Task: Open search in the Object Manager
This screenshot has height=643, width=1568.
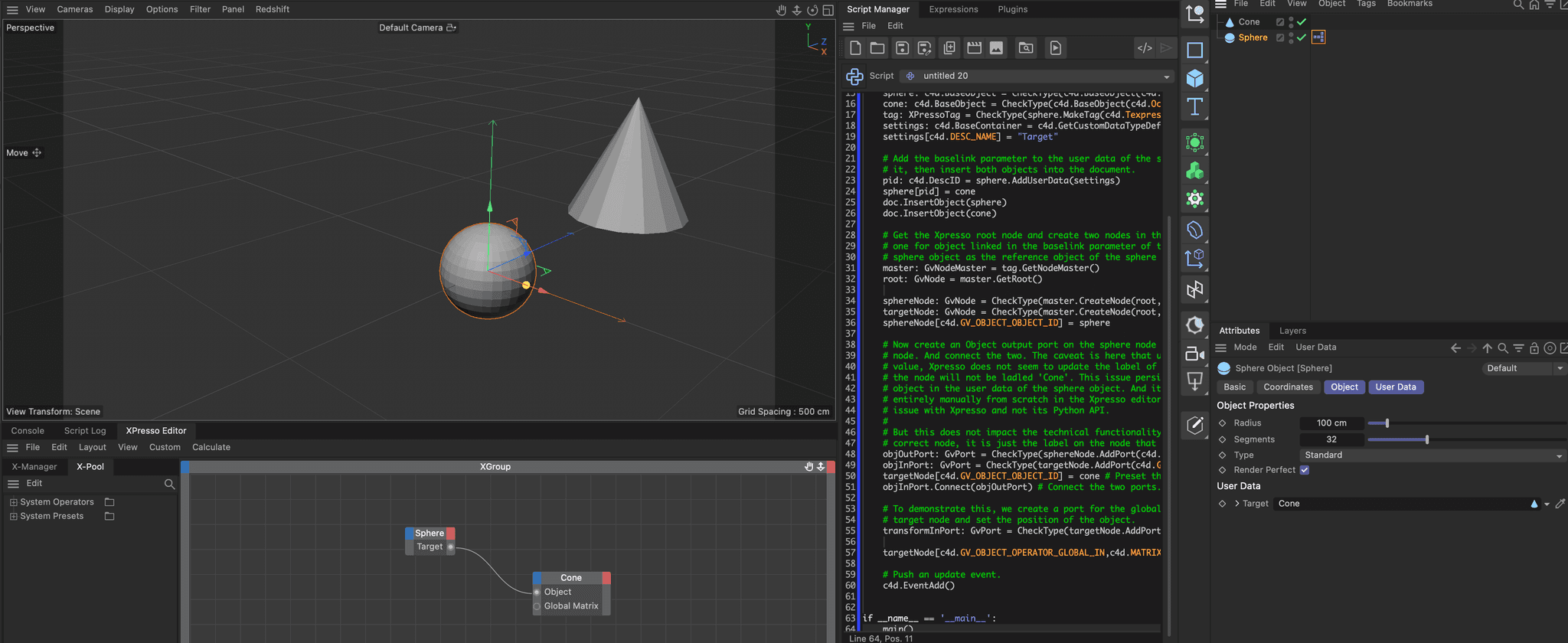Action: point(1518,5)
